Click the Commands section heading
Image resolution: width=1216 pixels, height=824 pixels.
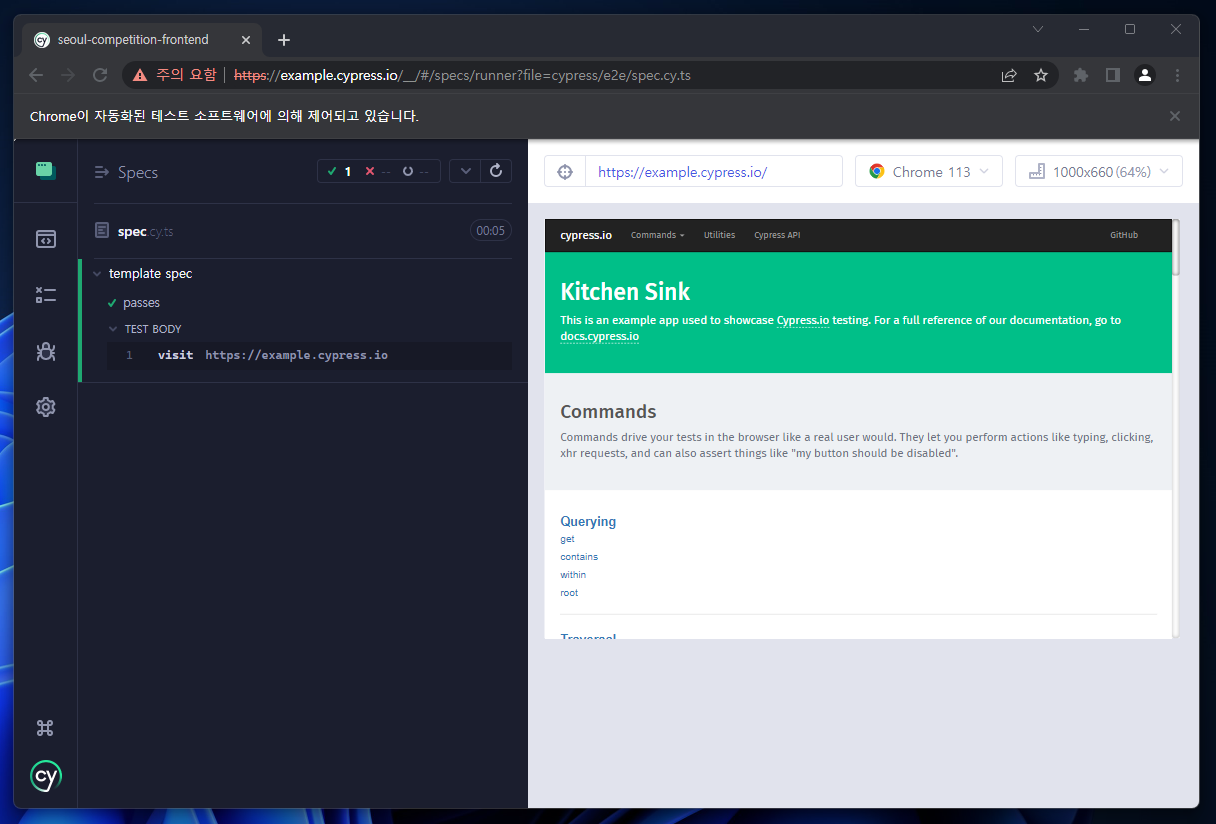coord(608,411)
